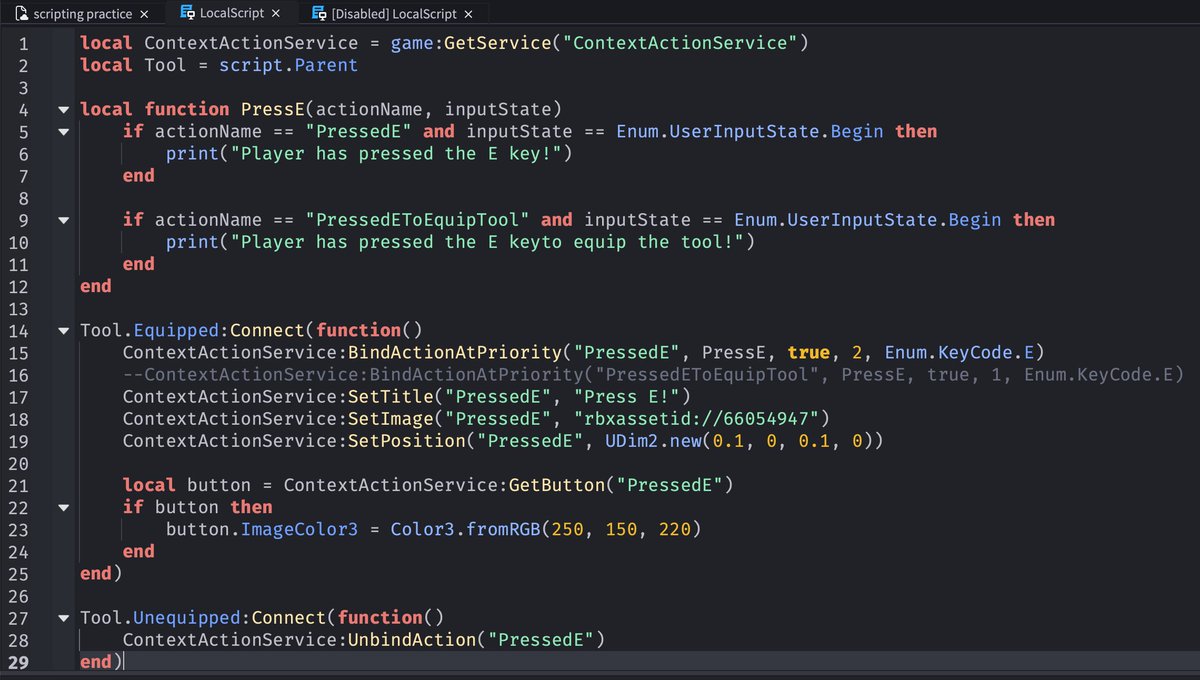Screen dimensions: 1200x680
Task: Click "Enum.KeyCode.E" on line 15
Action: 958,352
